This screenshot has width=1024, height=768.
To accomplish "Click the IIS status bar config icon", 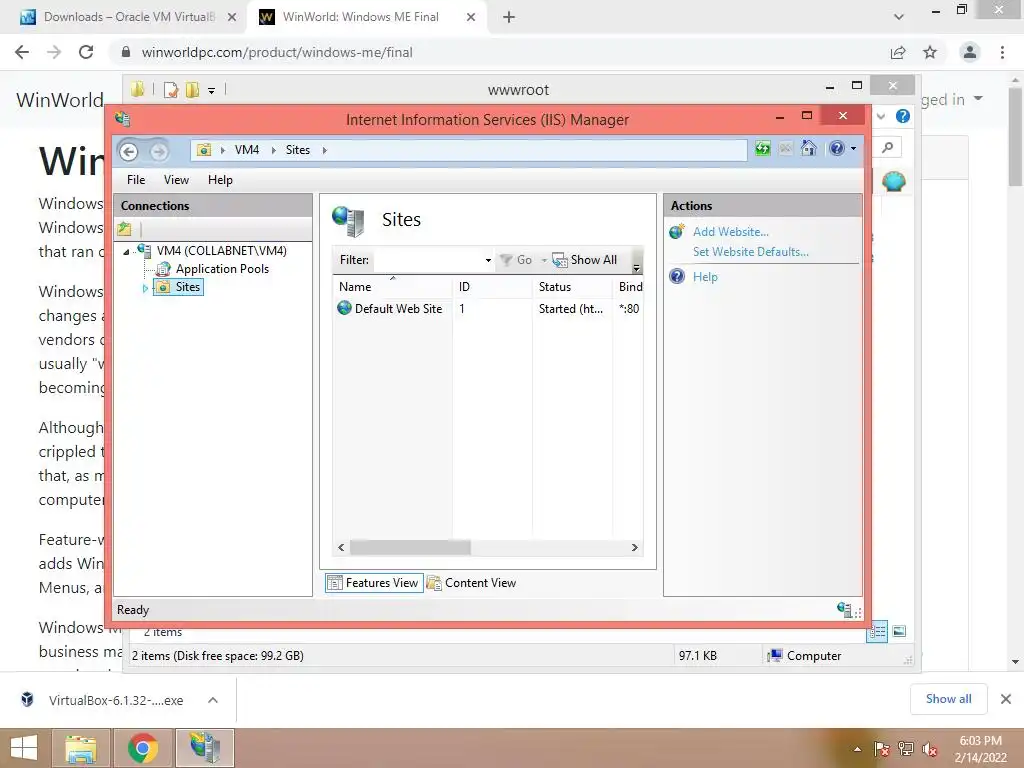I will 844,609.
